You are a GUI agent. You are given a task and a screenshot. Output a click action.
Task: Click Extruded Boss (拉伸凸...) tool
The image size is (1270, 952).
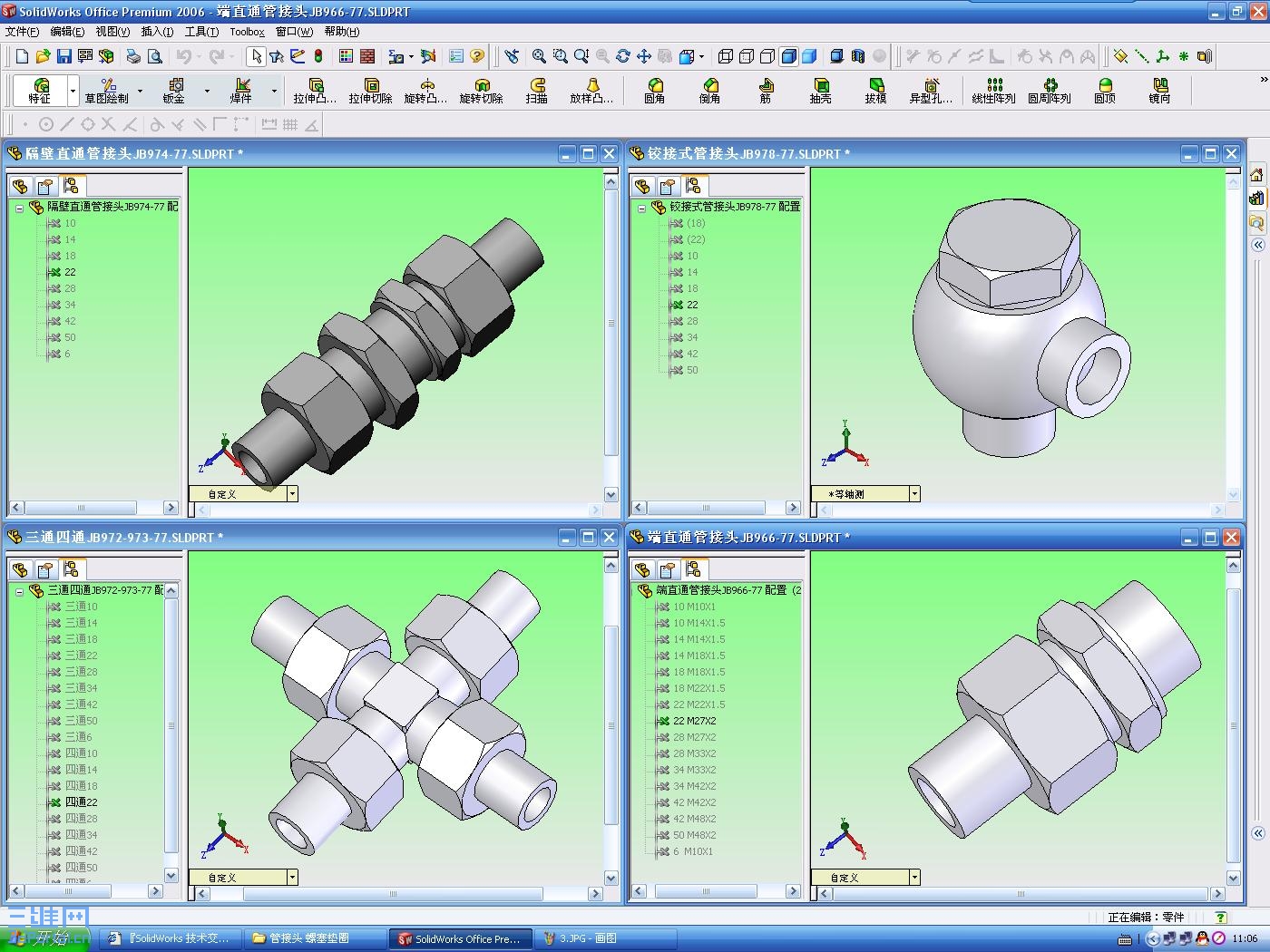pos(315,90)
